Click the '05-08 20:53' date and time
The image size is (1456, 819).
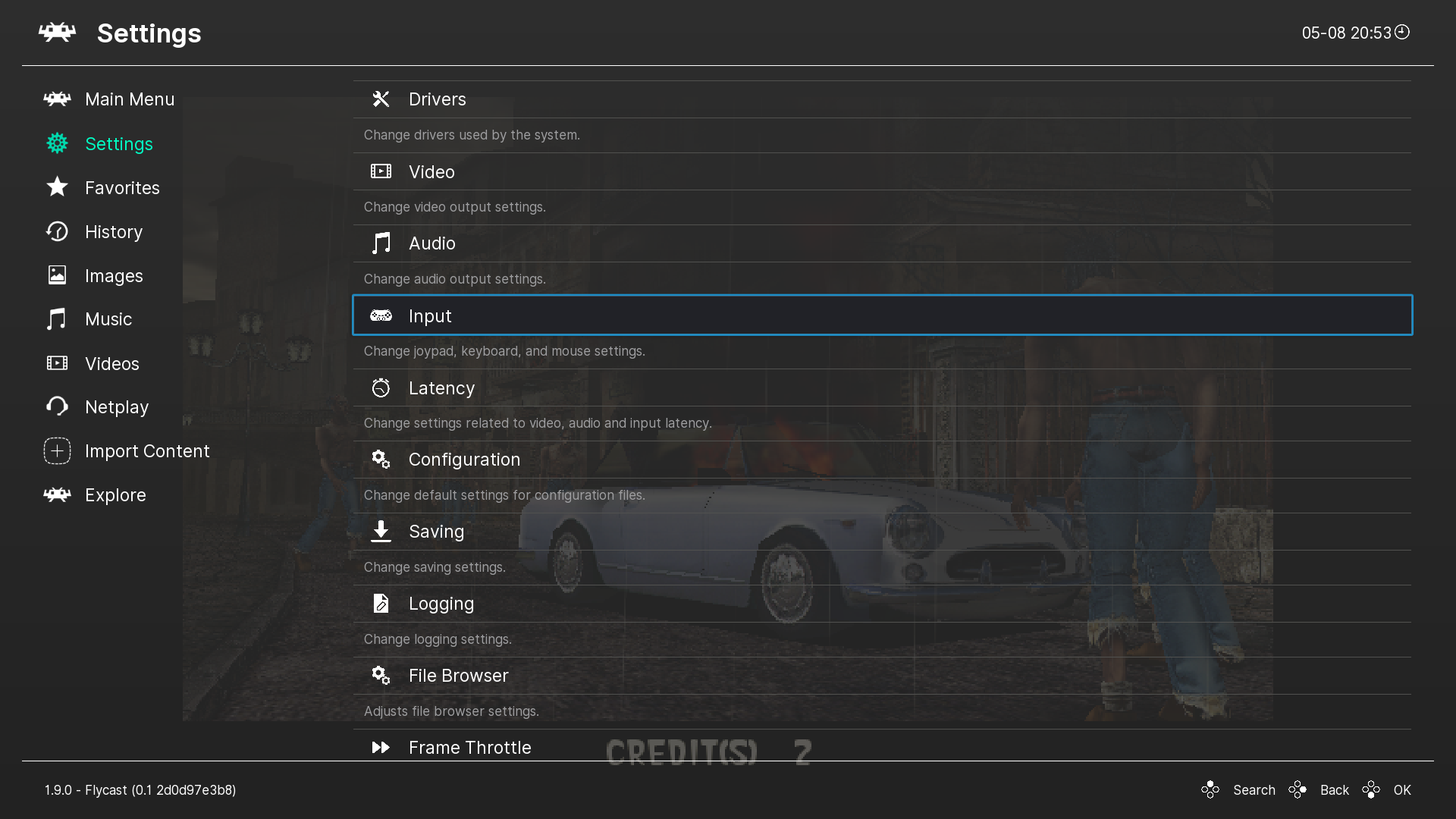(1346, 33)
